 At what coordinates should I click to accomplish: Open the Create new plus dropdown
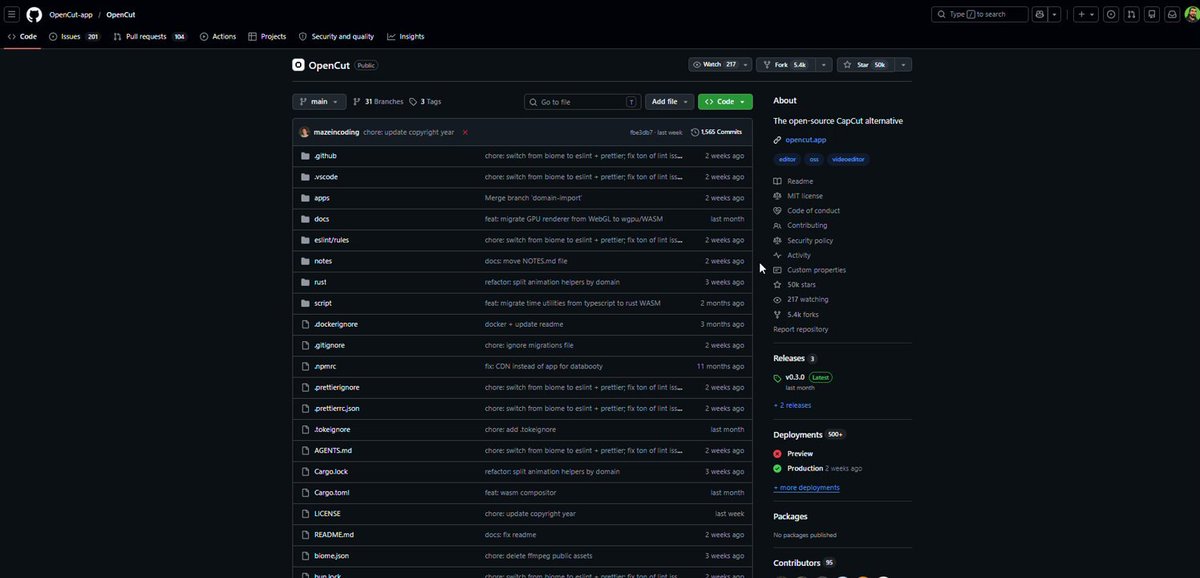pyautogui.click(x=1085, y=14)
